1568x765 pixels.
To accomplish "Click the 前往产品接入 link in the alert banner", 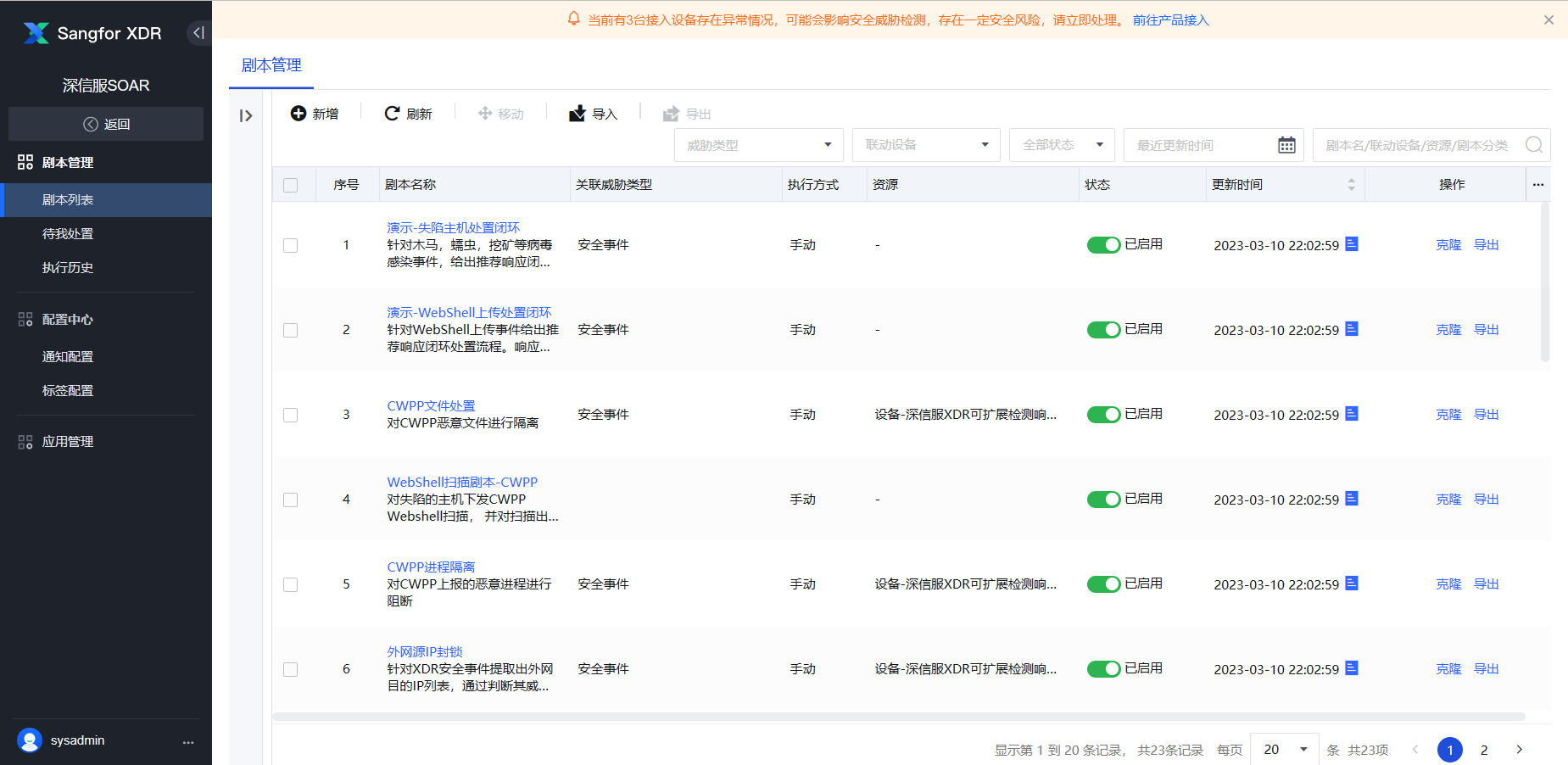I will [x=1170, y=20].
